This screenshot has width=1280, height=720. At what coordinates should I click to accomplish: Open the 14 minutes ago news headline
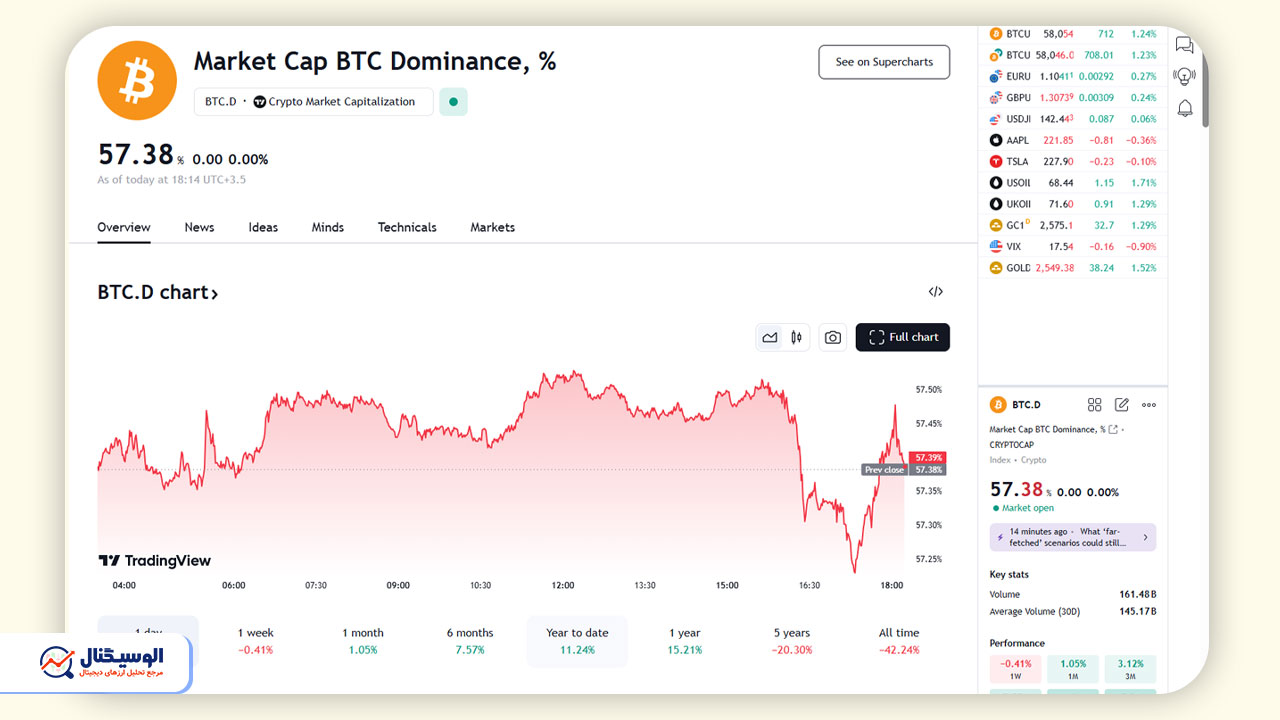click(1072, 537)
